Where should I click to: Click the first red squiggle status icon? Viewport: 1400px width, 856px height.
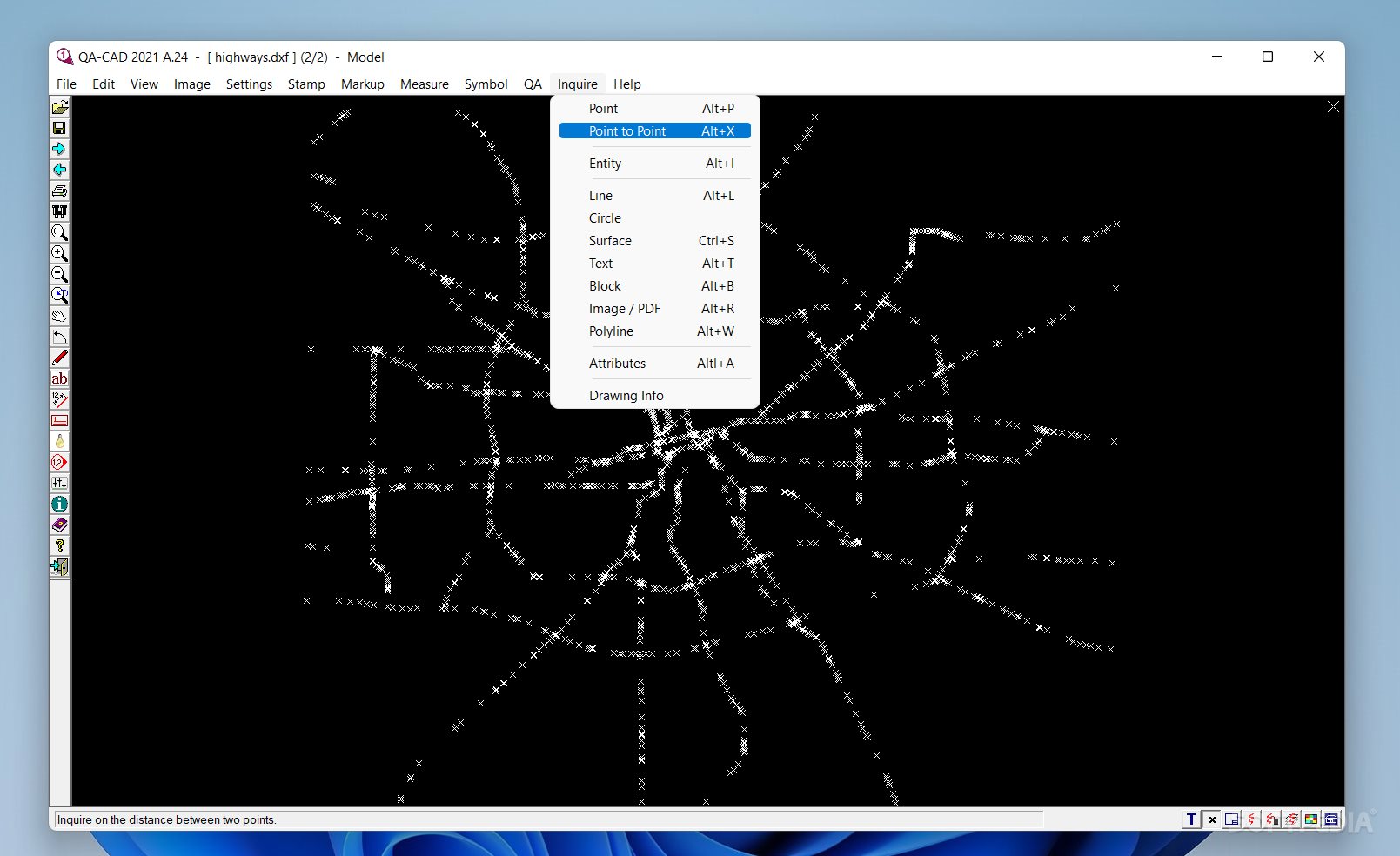coord(1251,819)
